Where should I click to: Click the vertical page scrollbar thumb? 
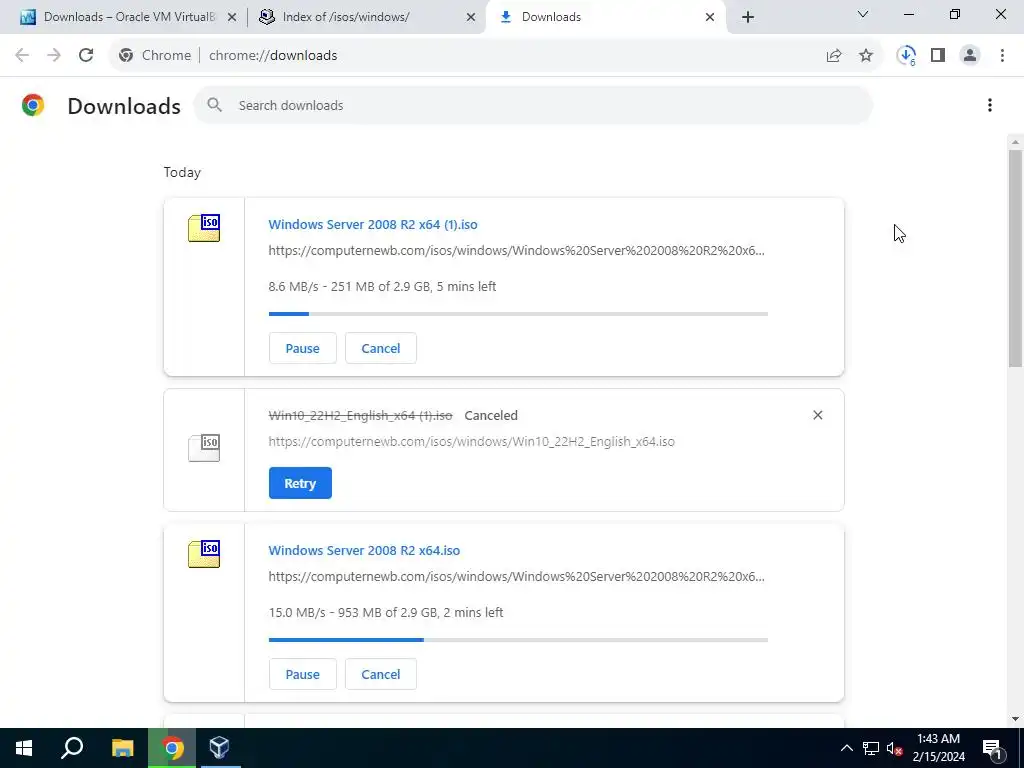[x=1016, y=258]
